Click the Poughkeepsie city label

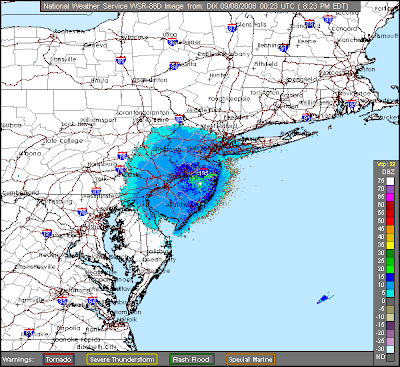point(229,99)
